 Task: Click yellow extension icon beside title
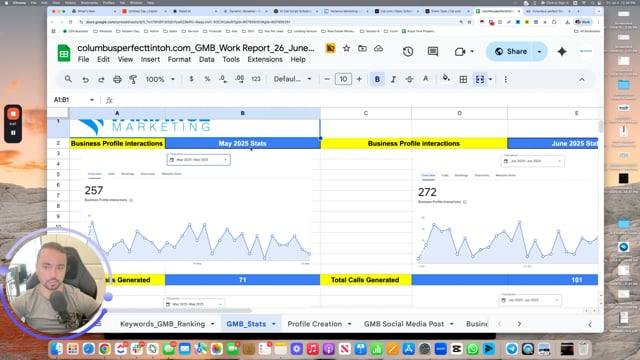click(x=330, y=49)
